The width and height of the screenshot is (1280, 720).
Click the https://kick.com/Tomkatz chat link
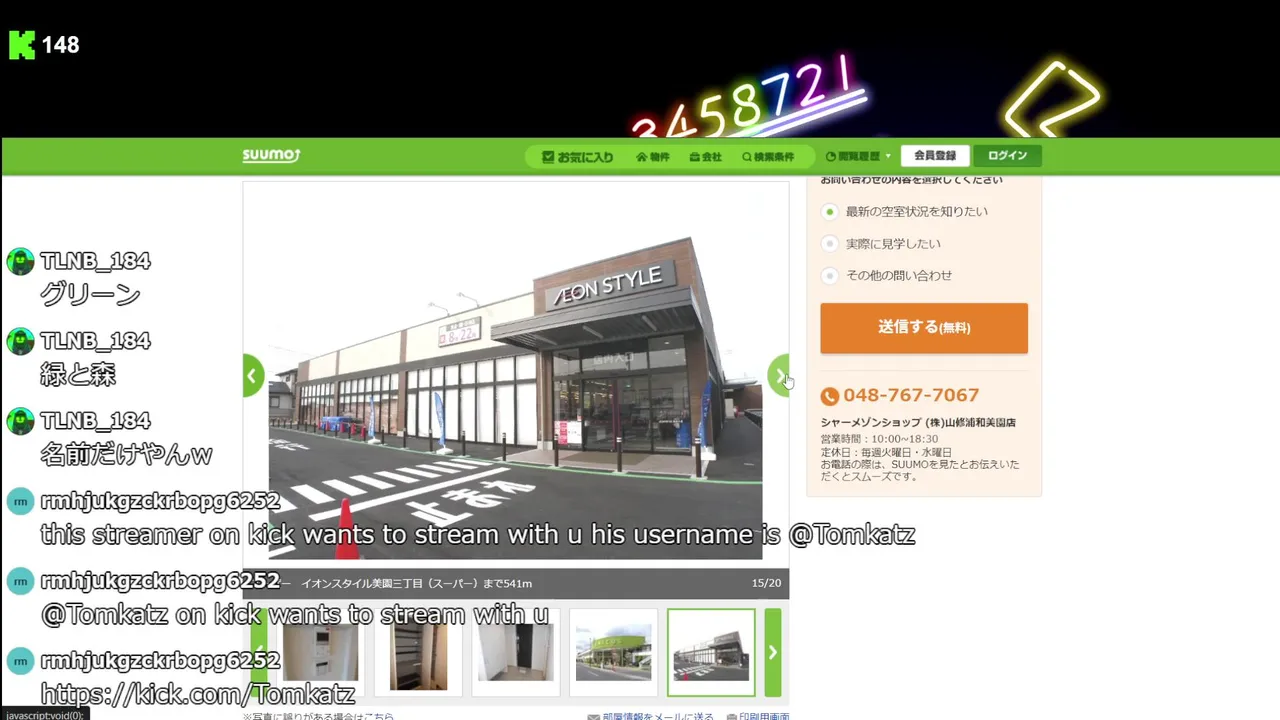click(198, 694)
